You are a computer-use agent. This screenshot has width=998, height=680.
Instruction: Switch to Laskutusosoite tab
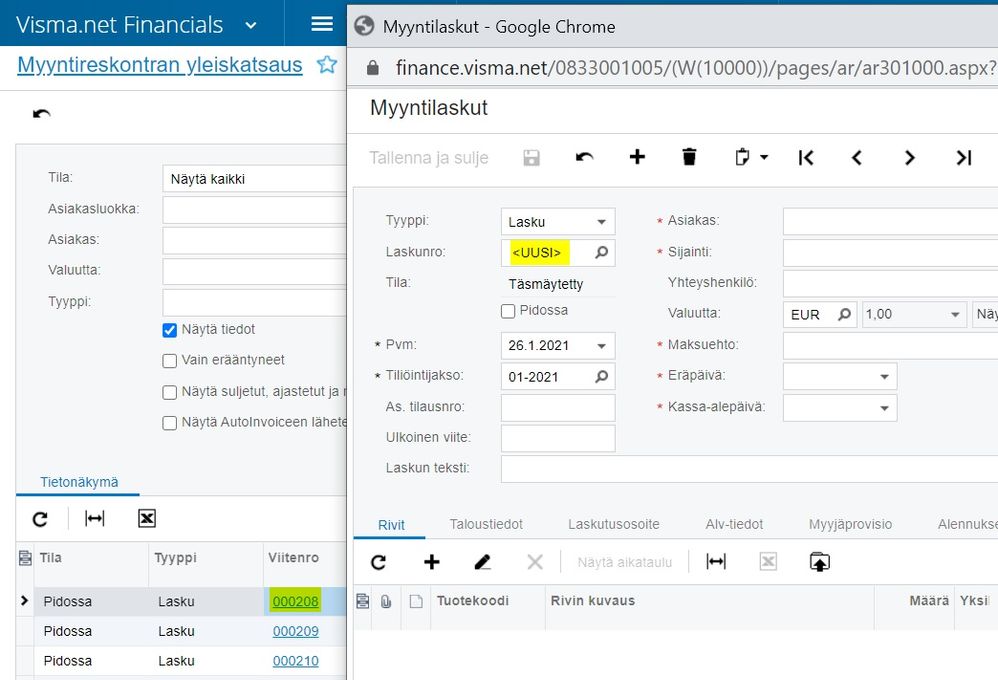[x=614, y=524]
